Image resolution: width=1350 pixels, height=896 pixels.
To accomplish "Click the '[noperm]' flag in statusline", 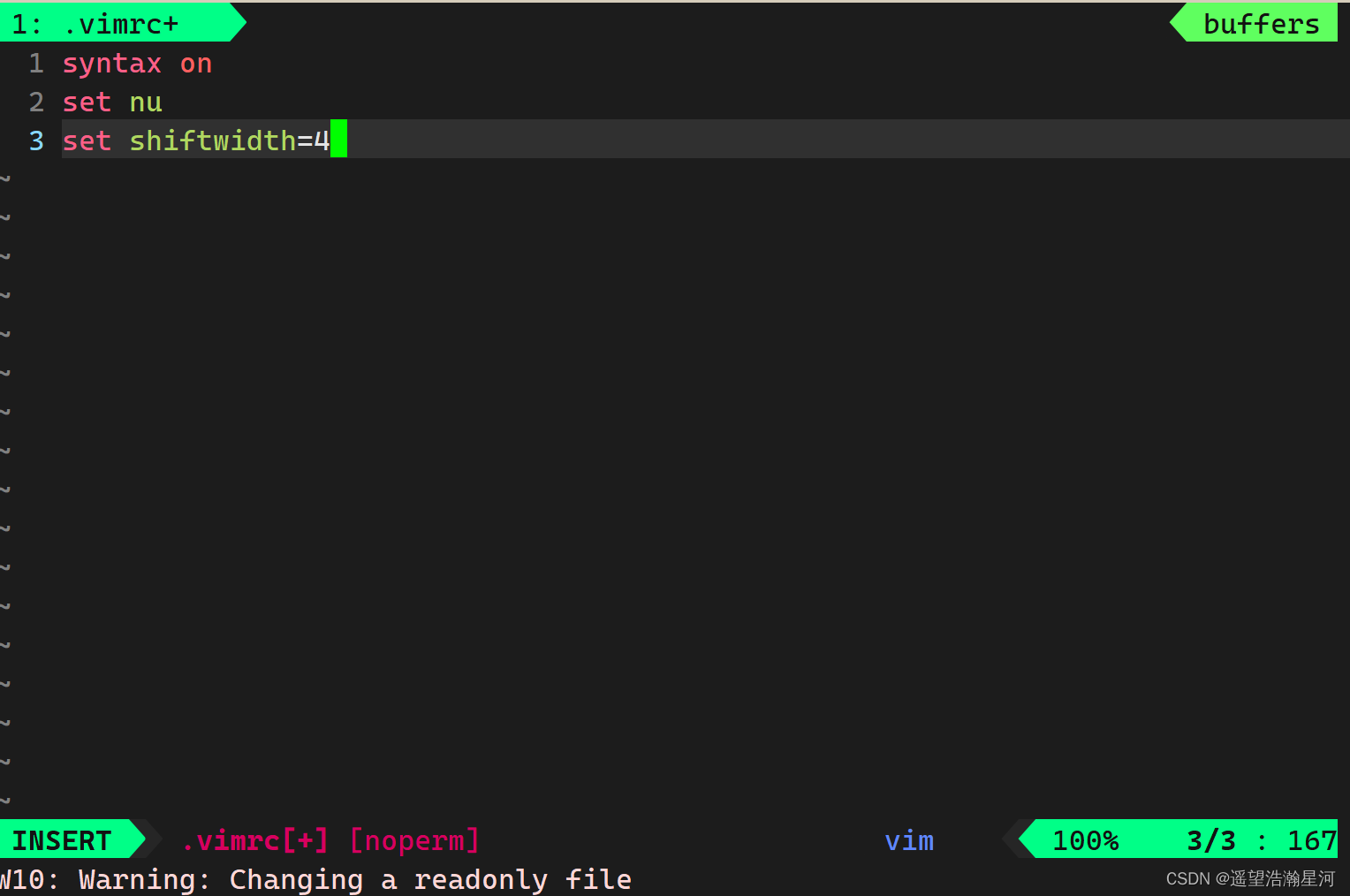I will coord(414,840).
